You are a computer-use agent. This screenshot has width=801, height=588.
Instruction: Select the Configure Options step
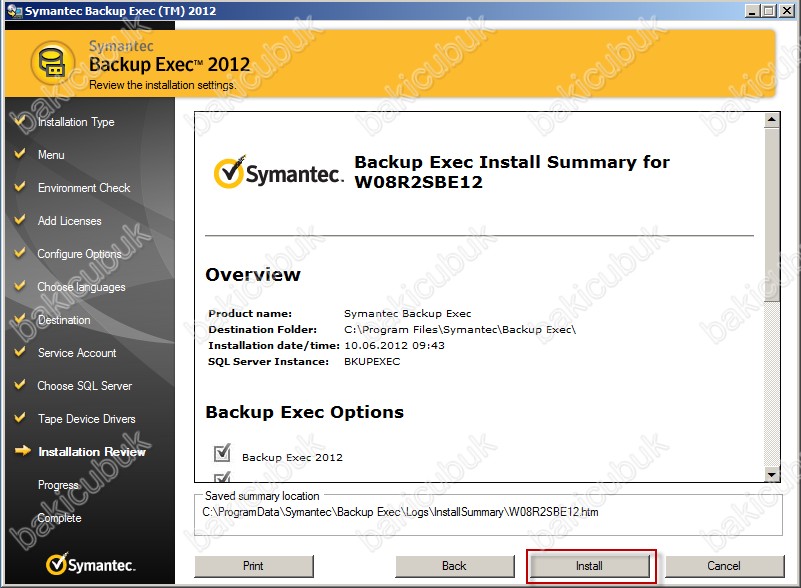tap(79, 254)
